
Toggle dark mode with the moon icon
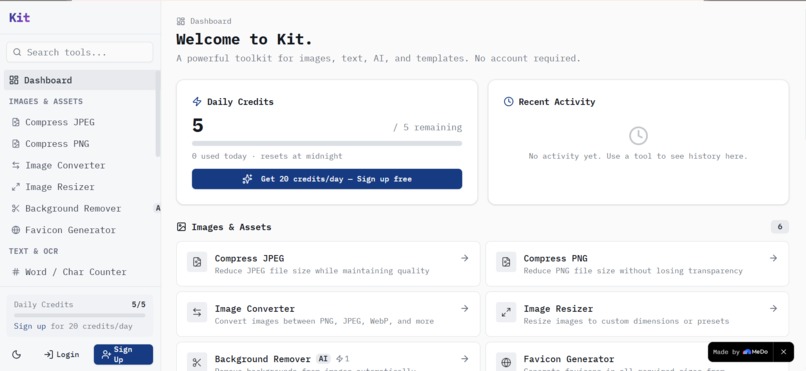pyautogui.click(x=16, y=355)
